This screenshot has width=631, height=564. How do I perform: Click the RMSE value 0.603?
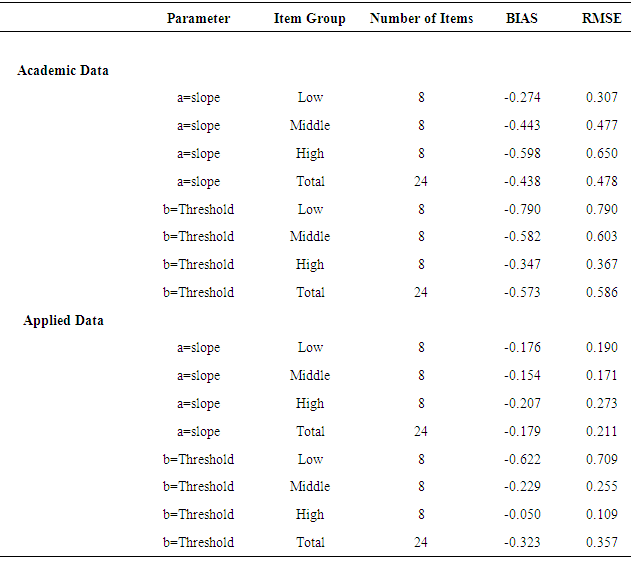[x=602, y=237]
